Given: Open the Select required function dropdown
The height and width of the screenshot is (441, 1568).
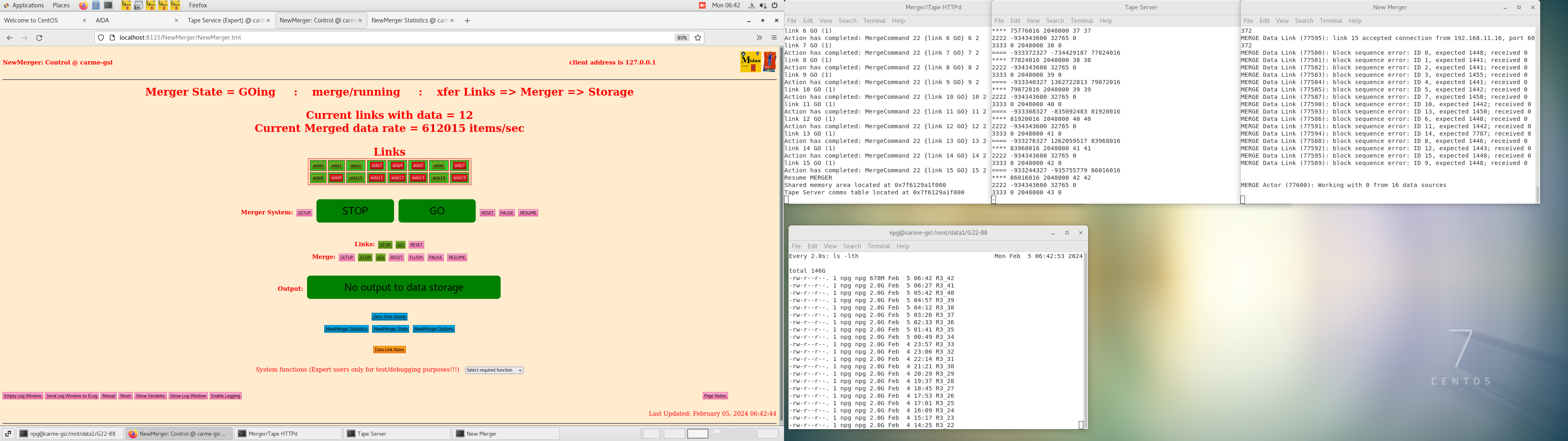Looking at the screenshot, I should (x=494, y=370).
